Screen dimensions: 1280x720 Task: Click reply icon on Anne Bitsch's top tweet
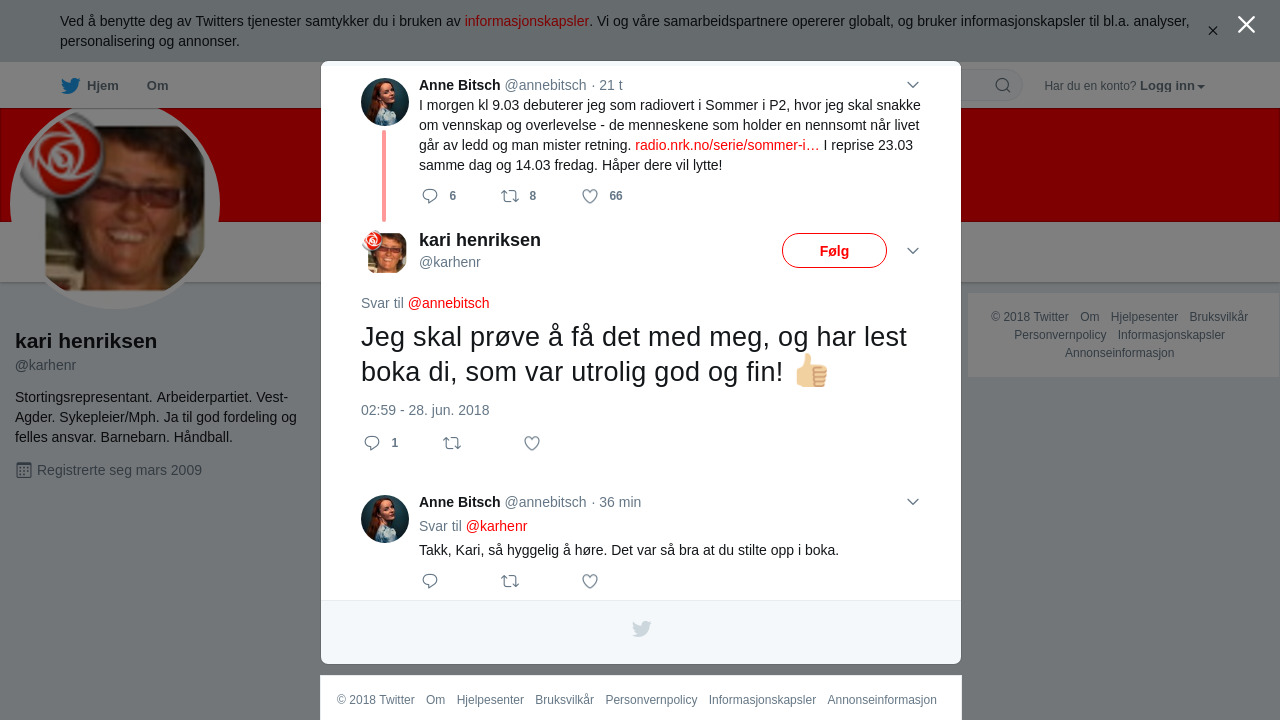click(430, 196)
